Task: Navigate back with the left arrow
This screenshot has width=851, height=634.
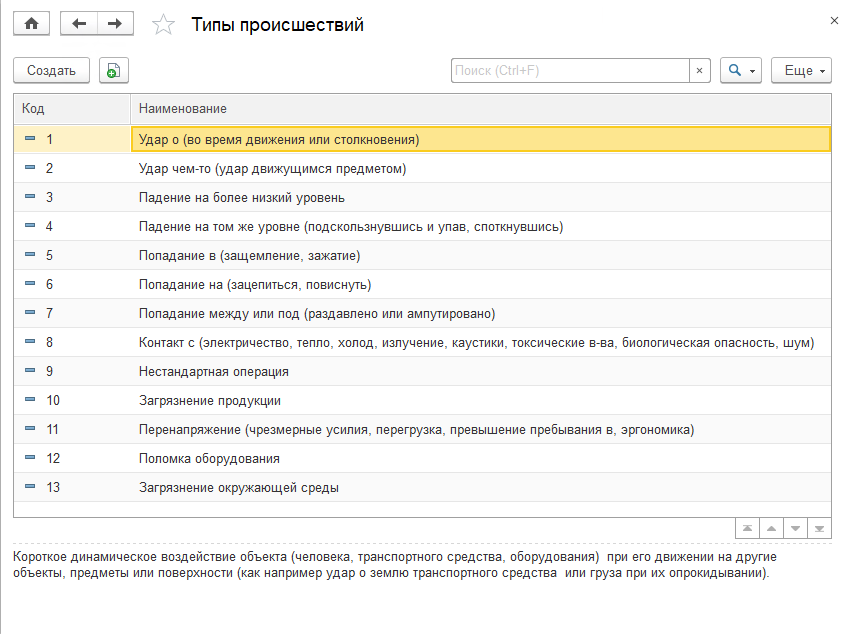Action: pyautogui.click(x=79, y=24)
